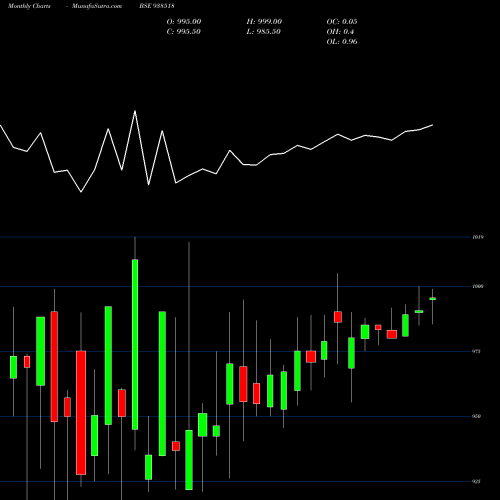The image size is (500, 500).
Task: Select the close value 'C: 995.50'
Action: [184, 32]
